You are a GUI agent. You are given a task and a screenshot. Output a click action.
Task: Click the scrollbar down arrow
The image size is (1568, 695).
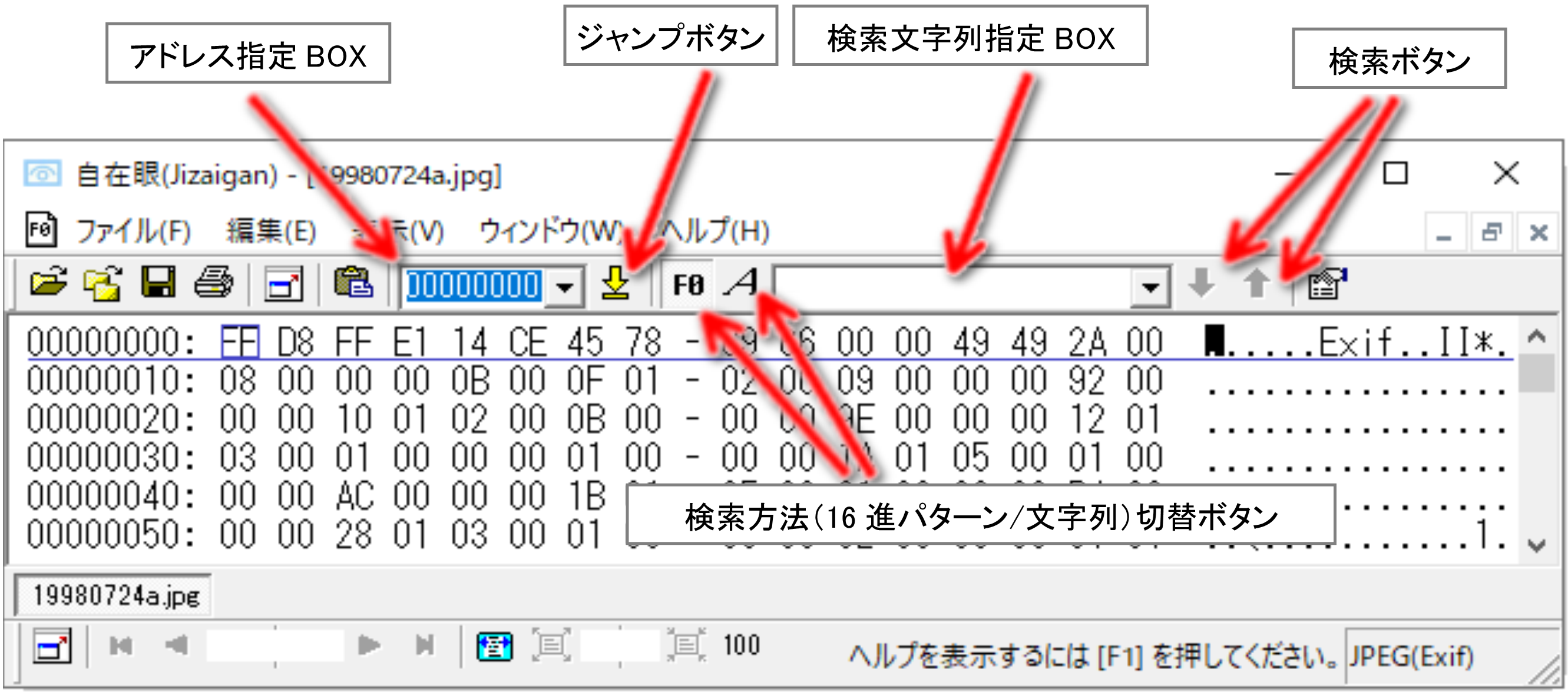click(x=1536, y=546)
